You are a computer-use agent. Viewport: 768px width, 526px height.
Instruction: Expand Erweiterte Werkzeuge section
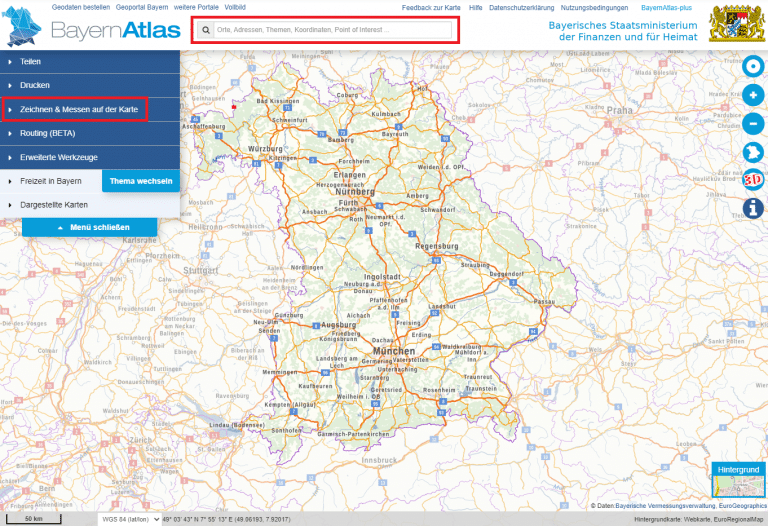pyautogui.click(x=90, y=157)
